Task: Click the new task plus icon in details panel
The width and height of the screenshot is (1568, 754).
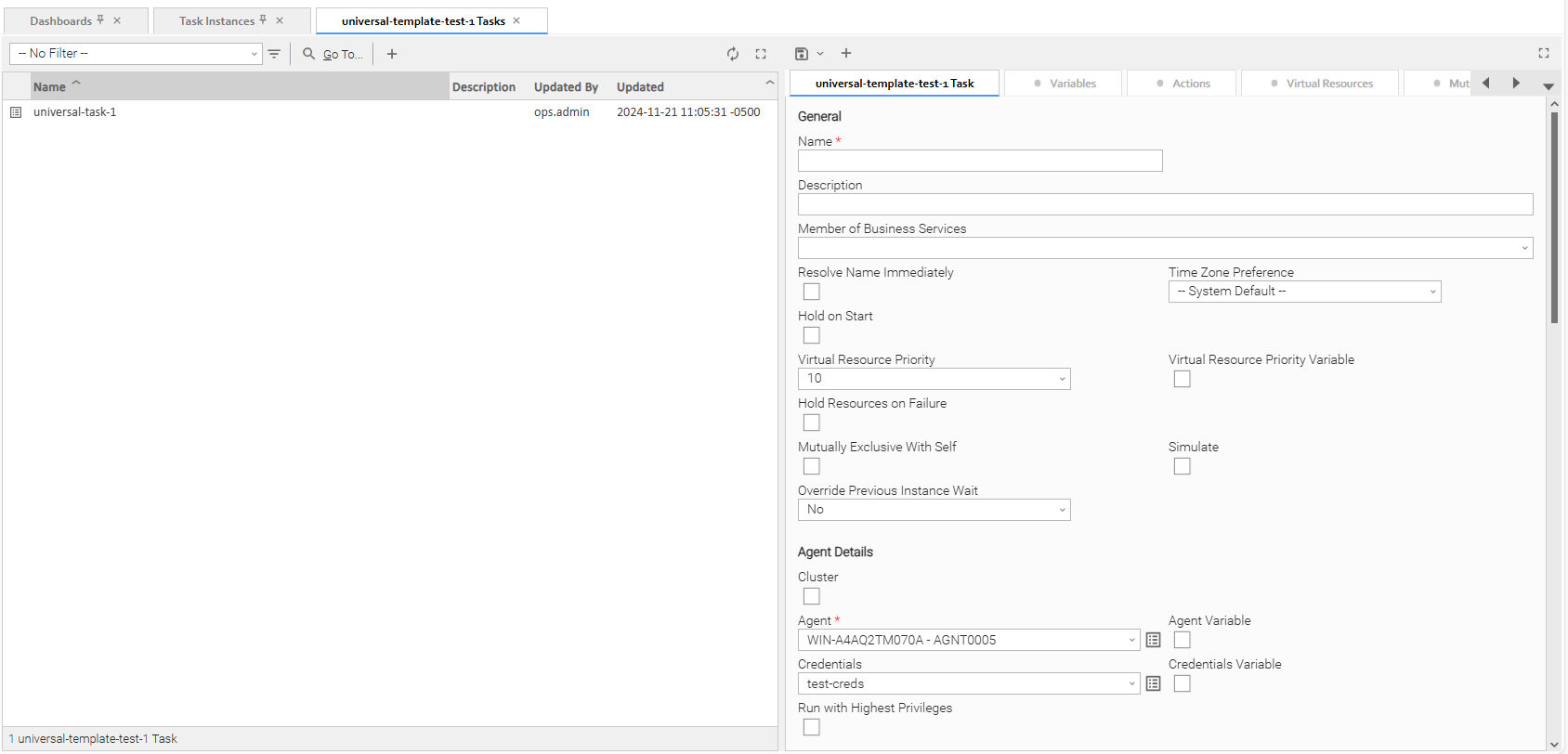Action: coord(846,54)
